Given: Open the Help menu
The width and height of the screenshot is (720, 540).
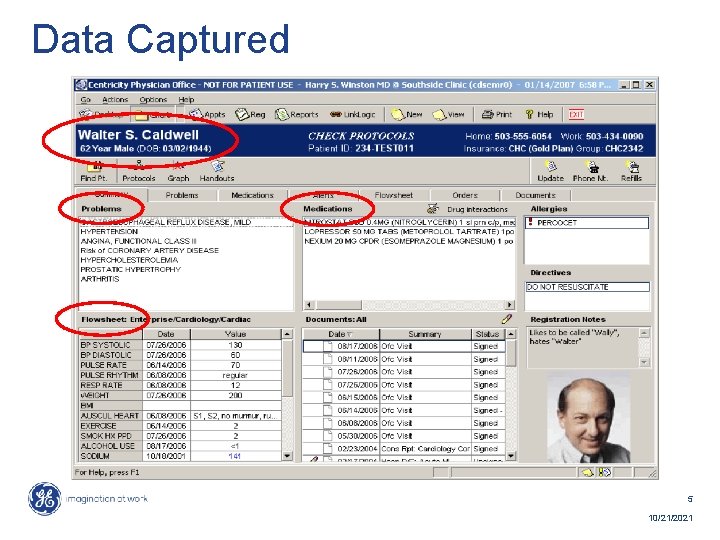Looking at the screenshot, I should coord(186,100).
